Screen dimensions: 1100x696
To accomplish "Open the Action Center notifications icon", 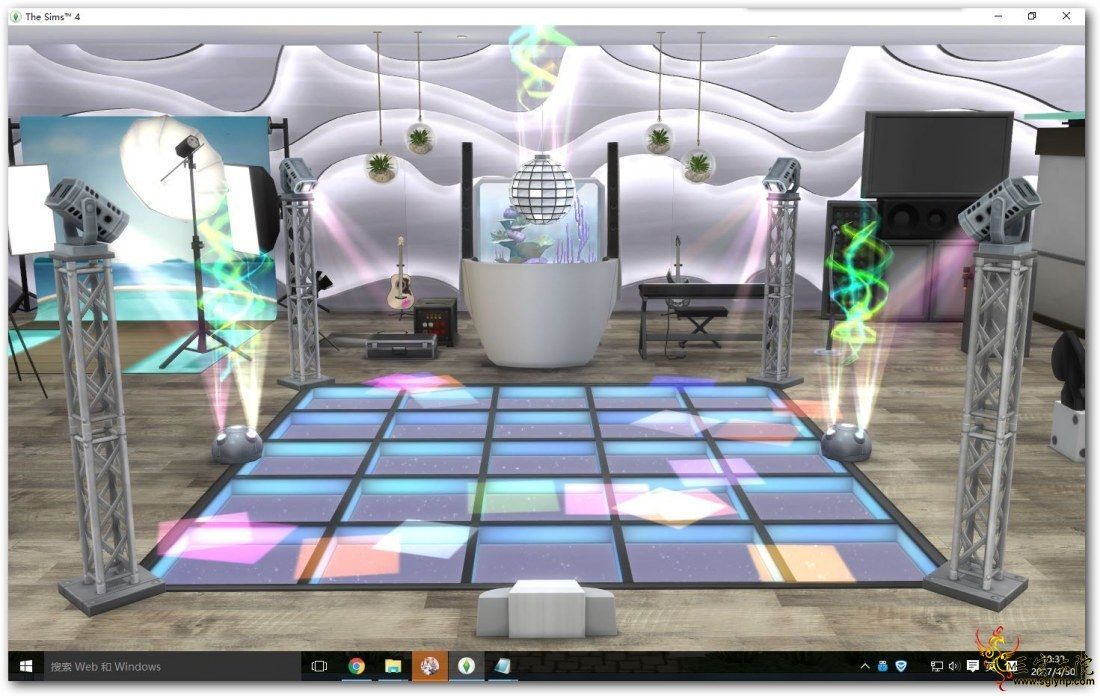I will click(x=972, y=666).
